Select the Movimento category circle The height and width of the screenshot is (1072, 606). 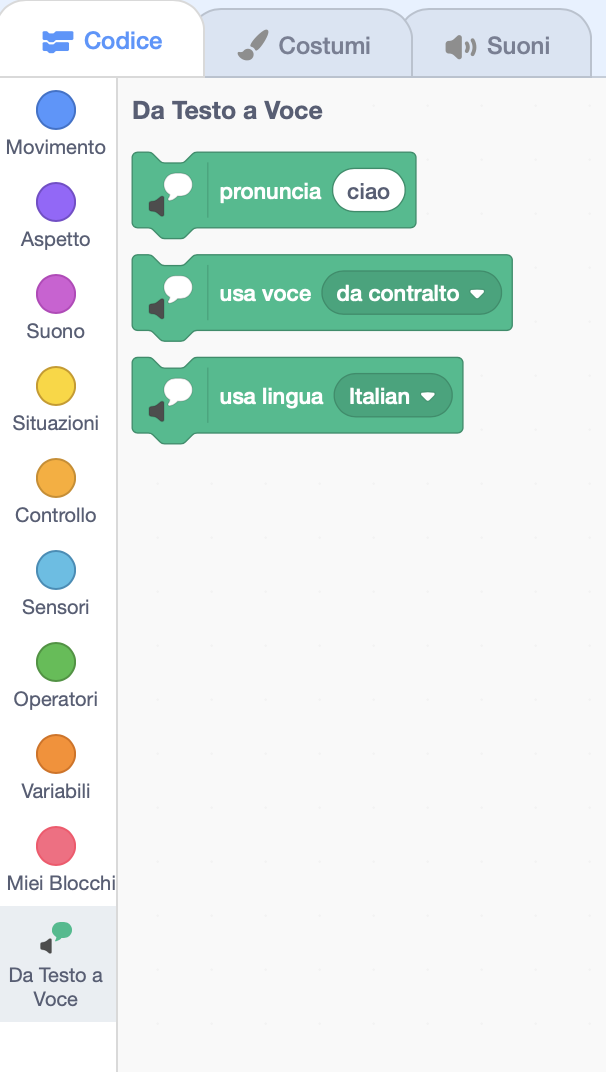pyautogui.click(x=55, y=110)
